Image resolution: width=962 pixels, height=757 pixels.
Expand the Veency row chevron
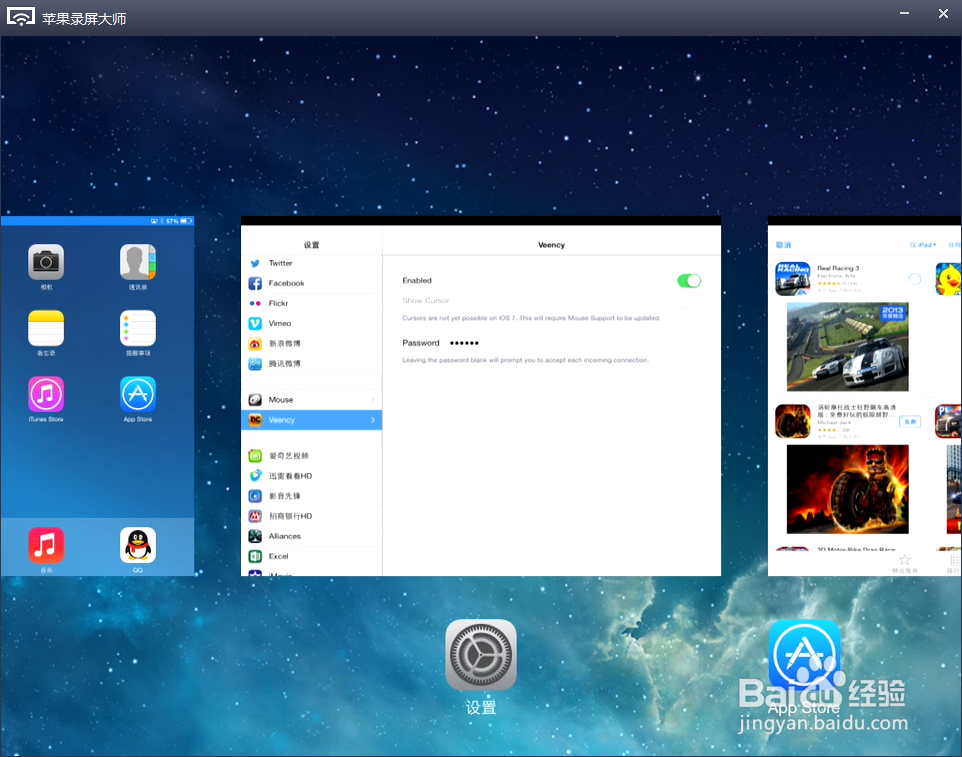tap(373, 420)
